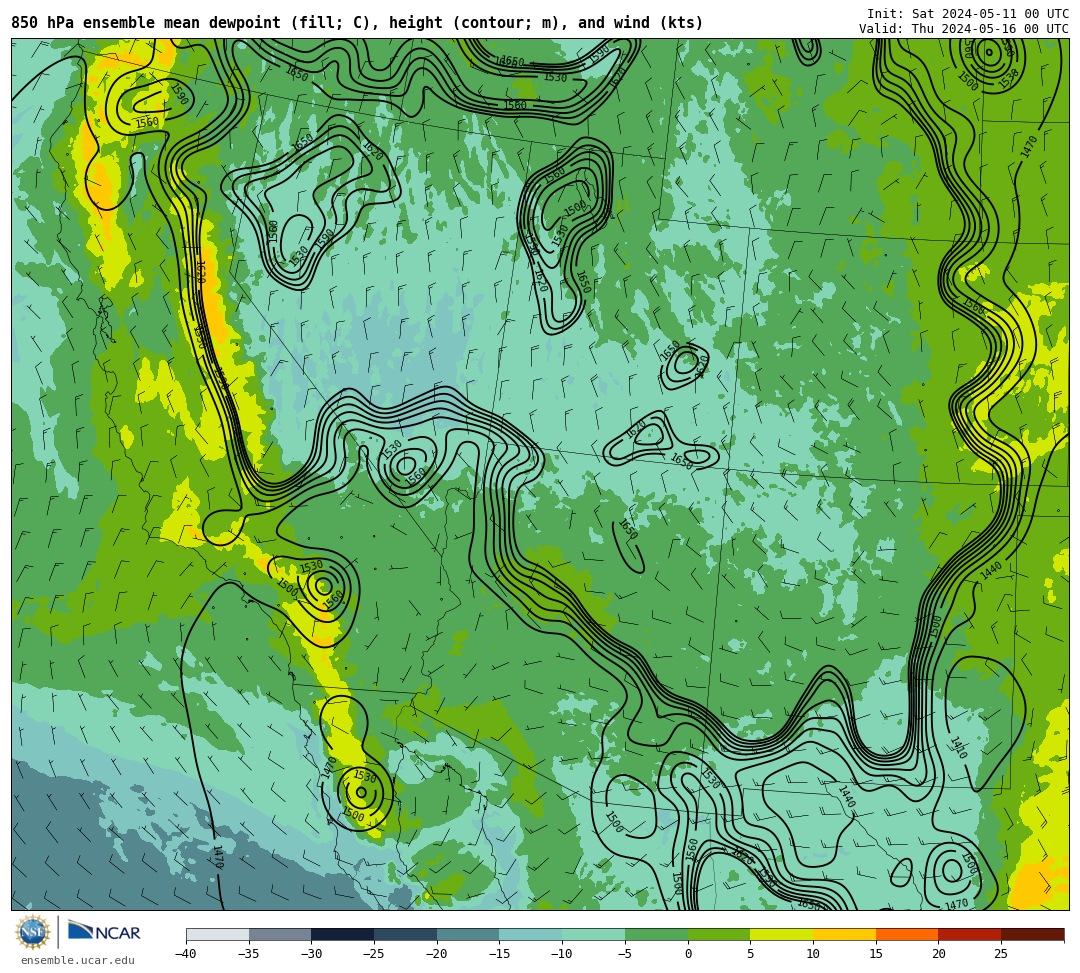
Task: Click the 10 to 15 orange-yellow swatch
Action: [844, 934]
